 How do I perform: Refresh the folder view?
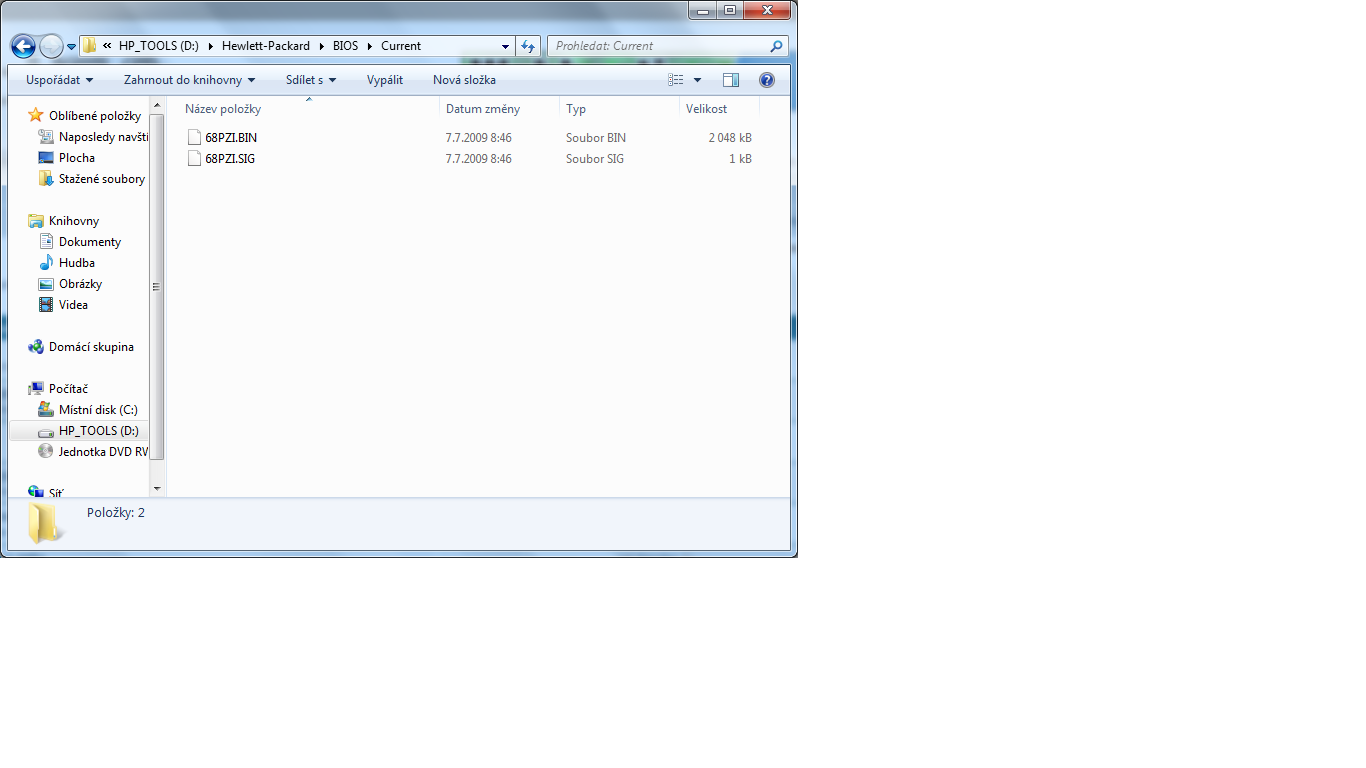(528, 46)
